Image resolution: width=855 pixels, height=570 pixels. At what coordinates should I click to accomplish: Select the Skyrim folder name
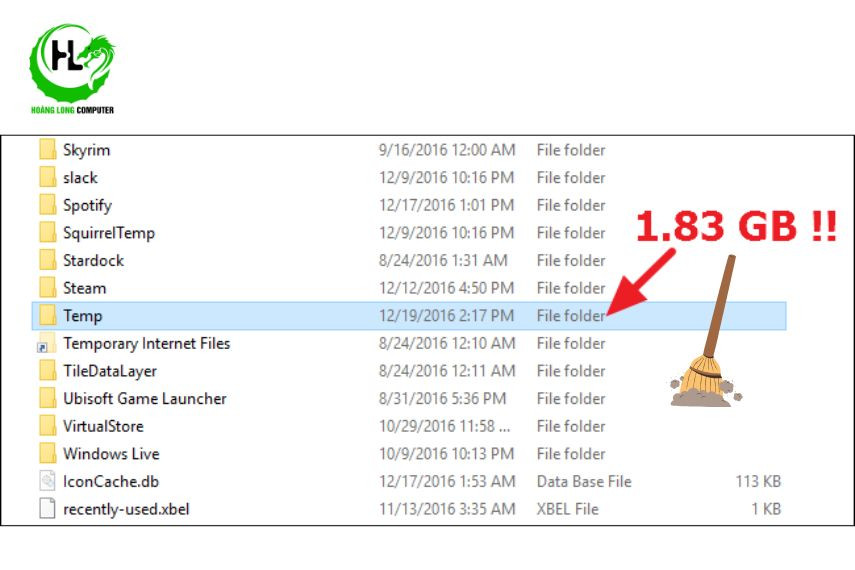pos(87,151)
